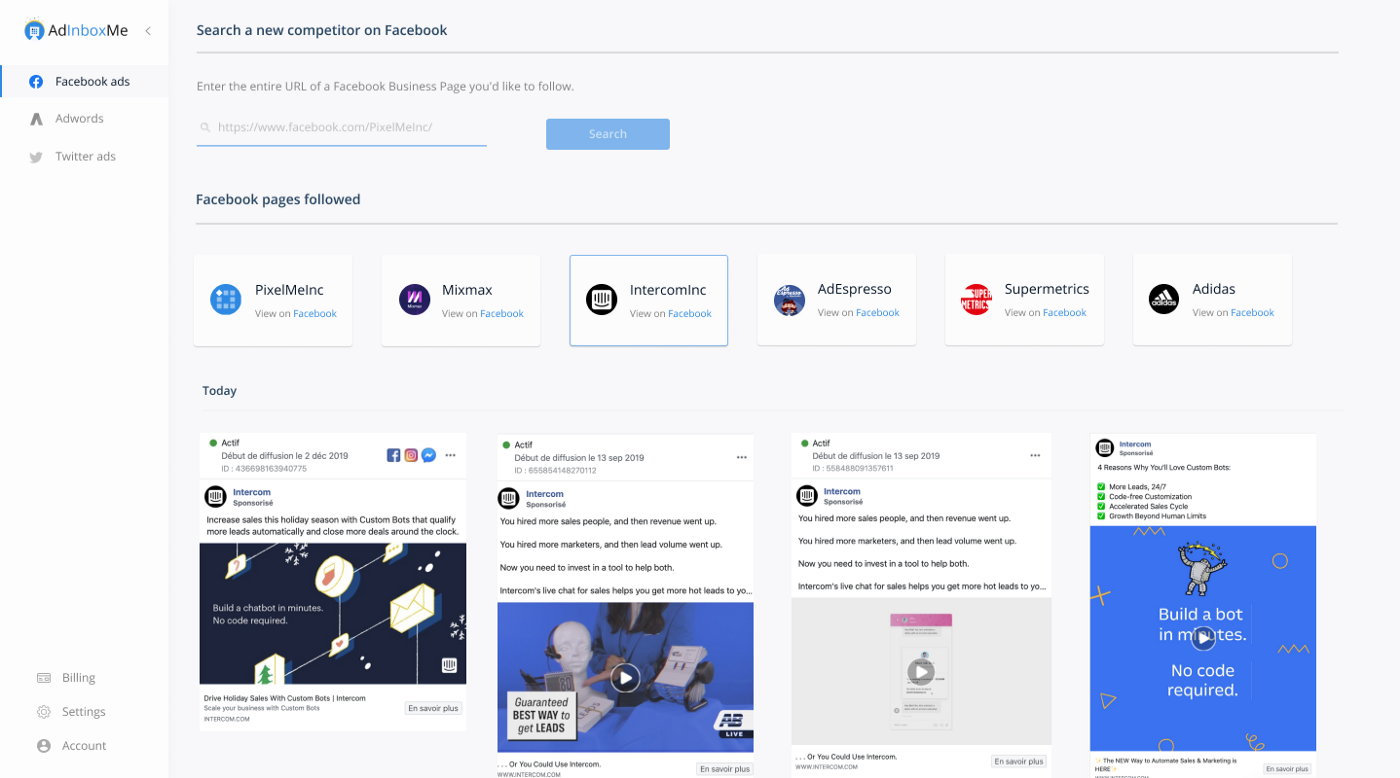Open Settings gear in the sidebar

[x=44, y=712]
